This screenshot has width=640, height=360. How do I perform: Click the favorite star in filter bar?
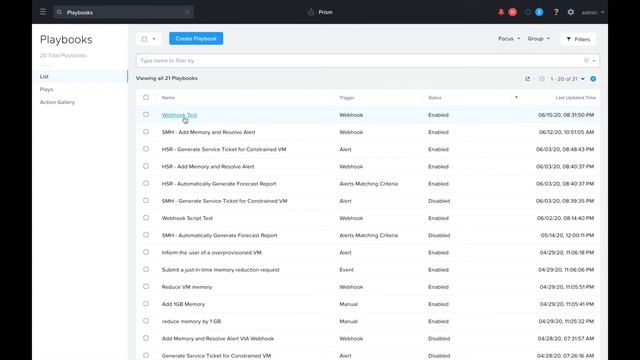pyautogui.click(x=586, y=60)
